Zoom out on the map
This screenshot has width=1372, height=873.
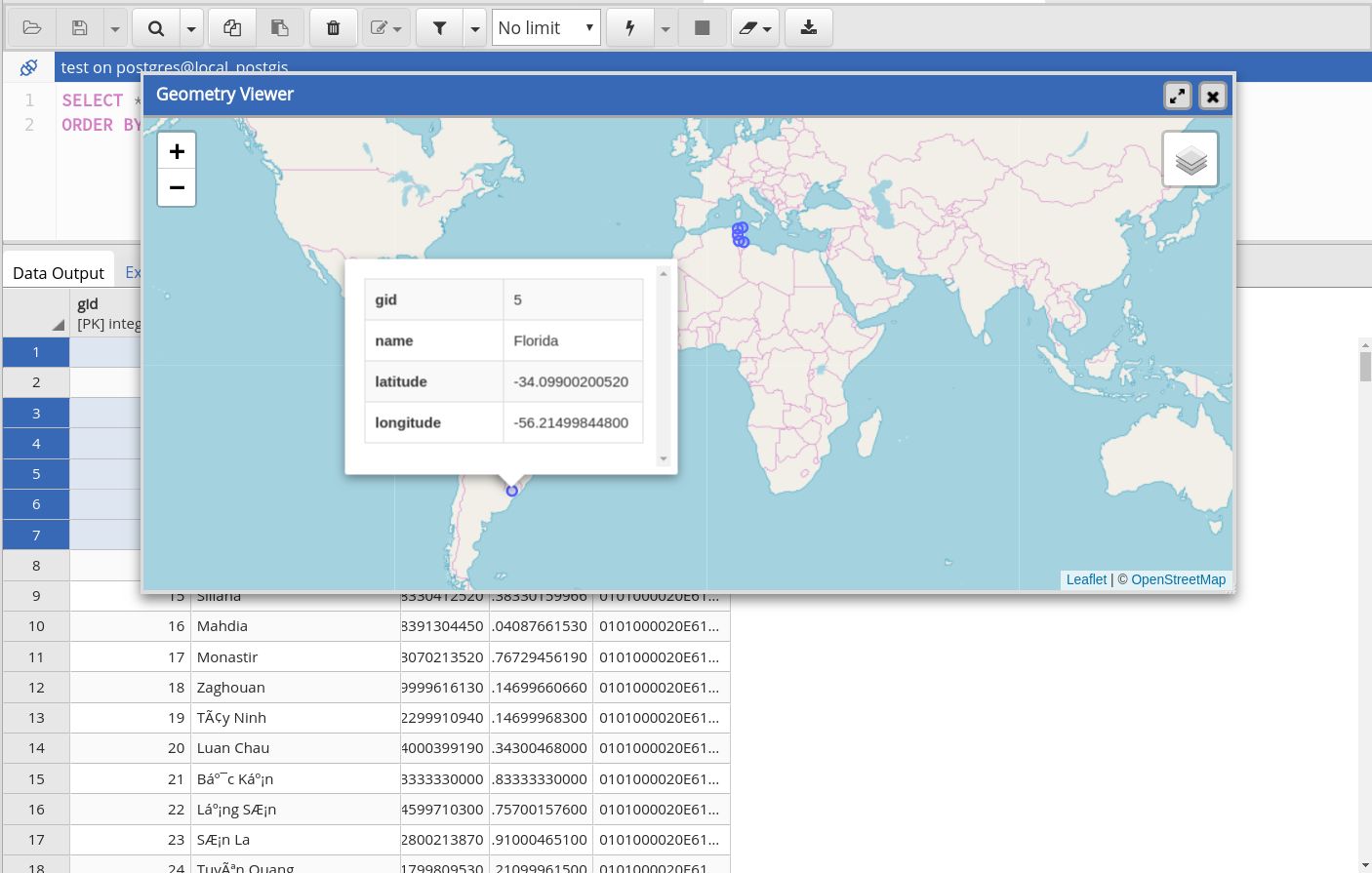[x=177, y=187]
